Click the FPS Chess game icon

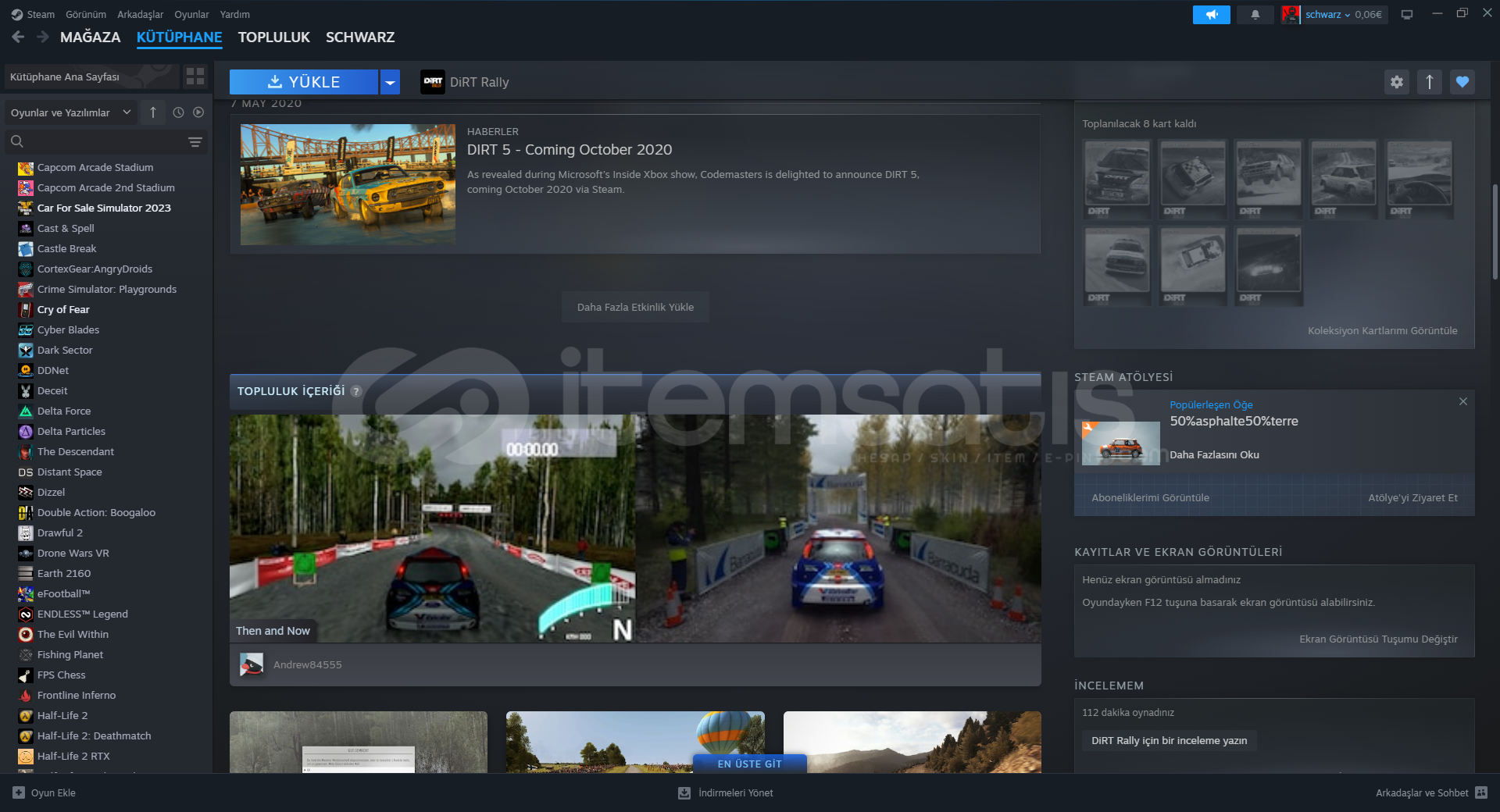point(26,675)
